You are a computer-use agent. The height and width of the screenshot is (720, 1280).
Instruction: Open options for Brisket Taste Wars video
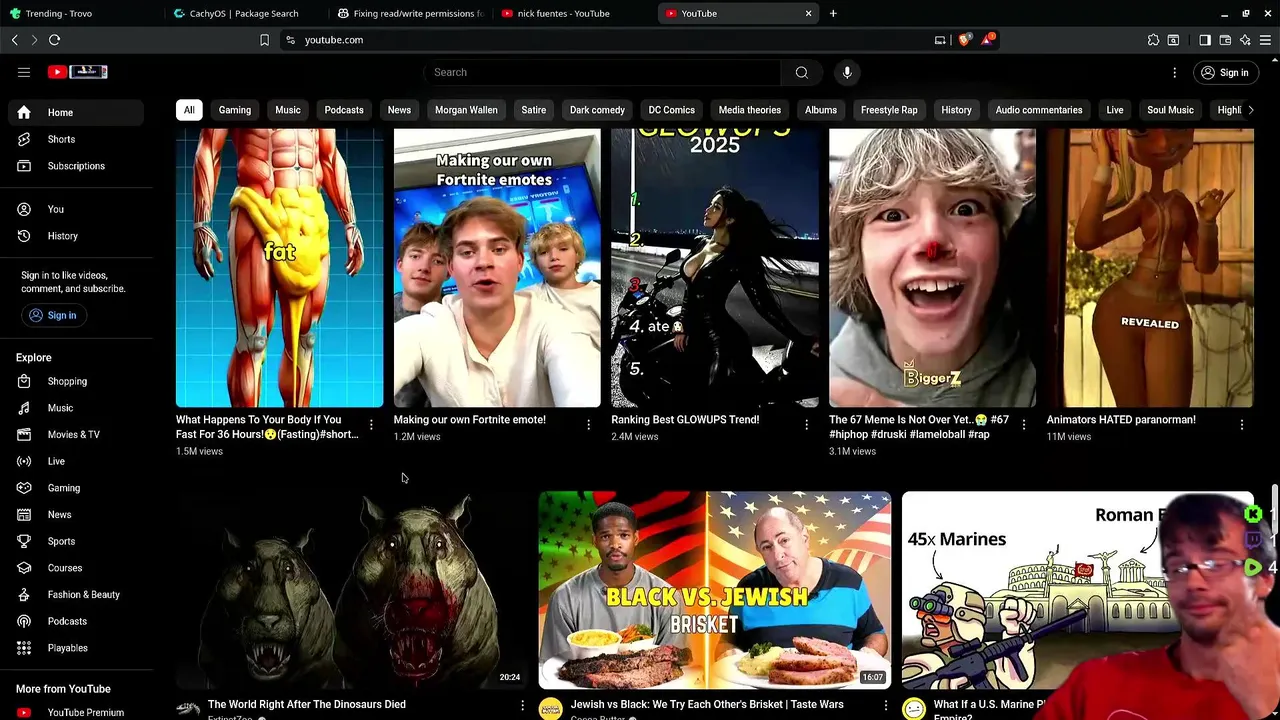pos(885,705)
